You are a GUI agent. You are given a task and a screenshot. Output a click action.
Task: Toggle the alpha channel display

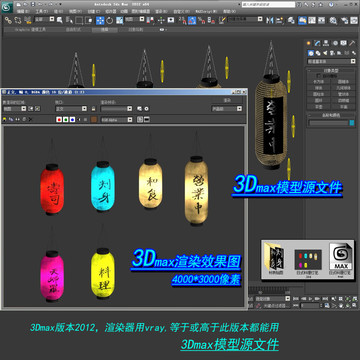(79, 119)
